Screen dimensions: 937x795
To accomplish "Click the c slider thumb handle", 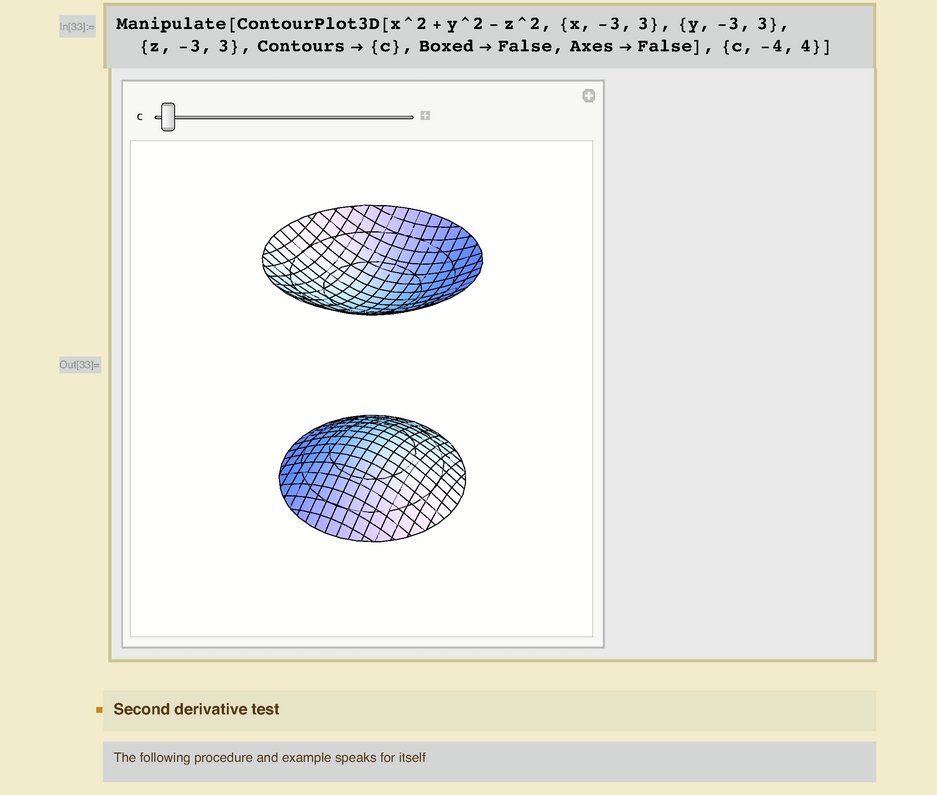I will point(168,117).
